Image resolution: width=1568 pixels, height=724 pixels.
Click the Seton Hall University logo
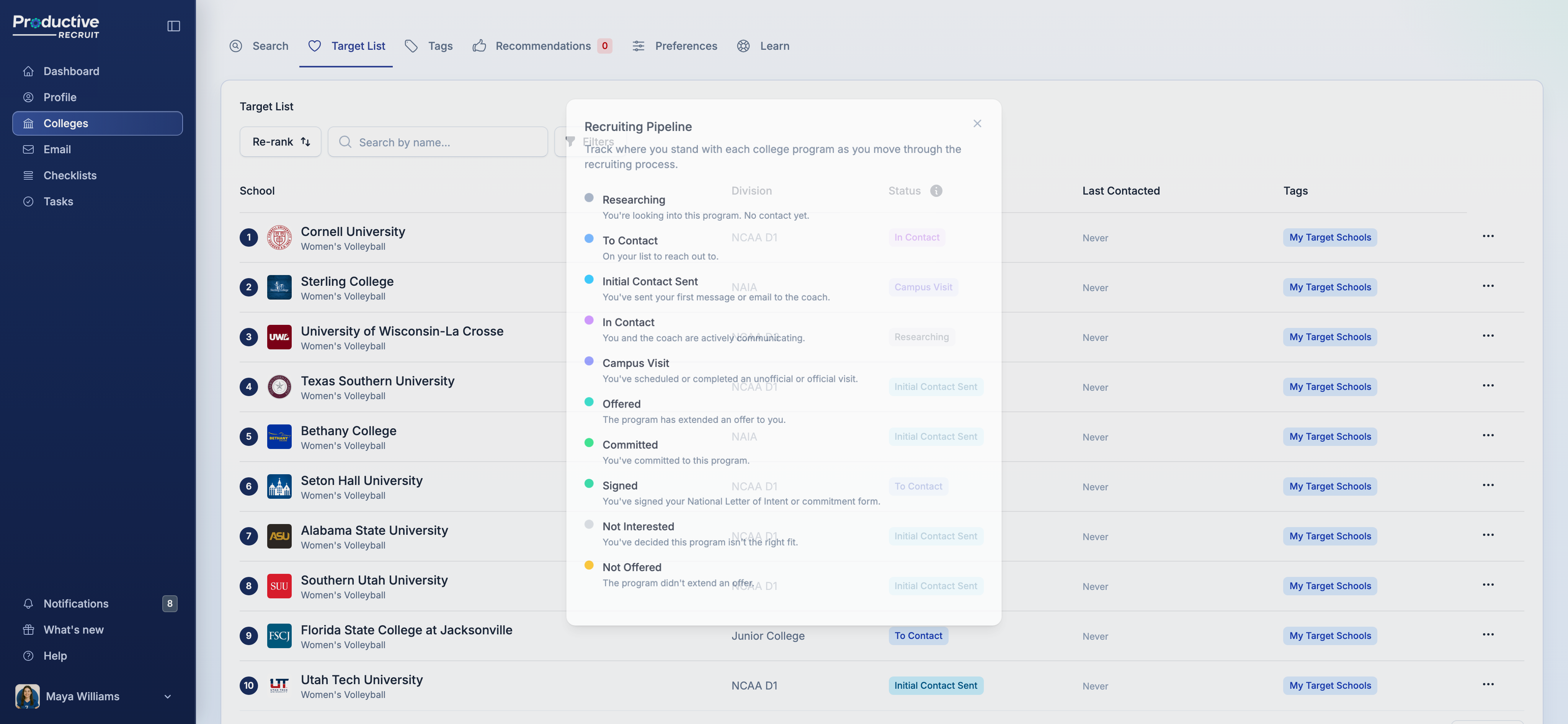(279, 486)
